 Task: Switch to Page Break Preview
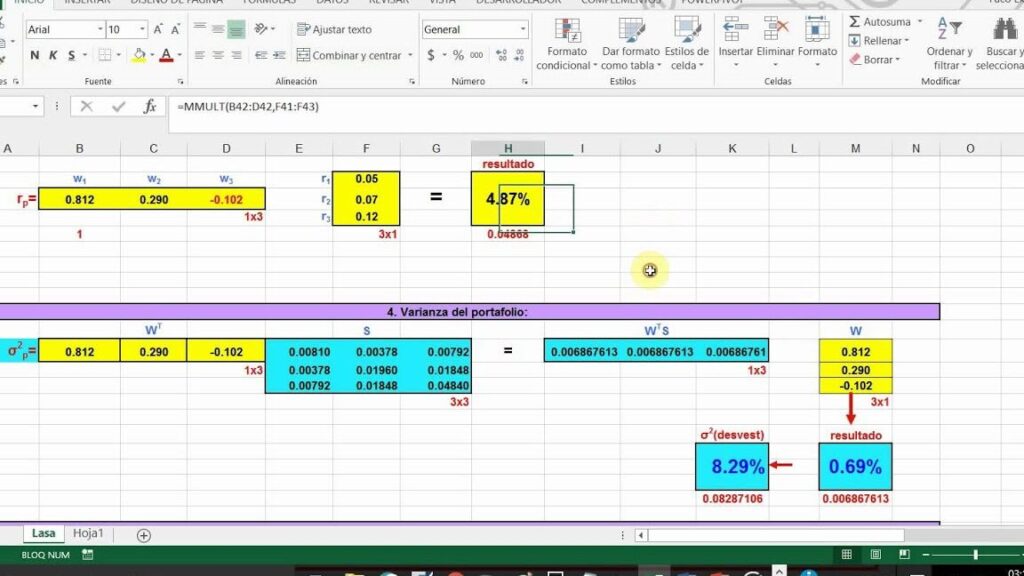pos(904,554)
